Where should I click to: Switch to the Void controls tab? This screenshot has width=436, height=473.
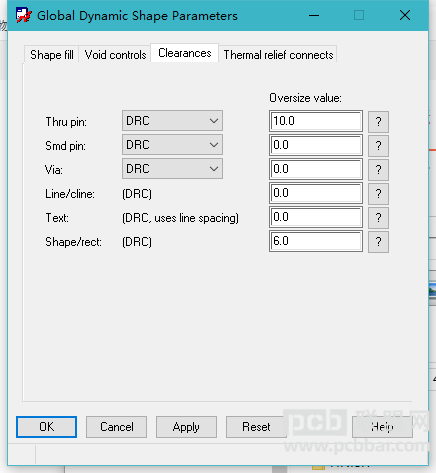coord(115,54)
